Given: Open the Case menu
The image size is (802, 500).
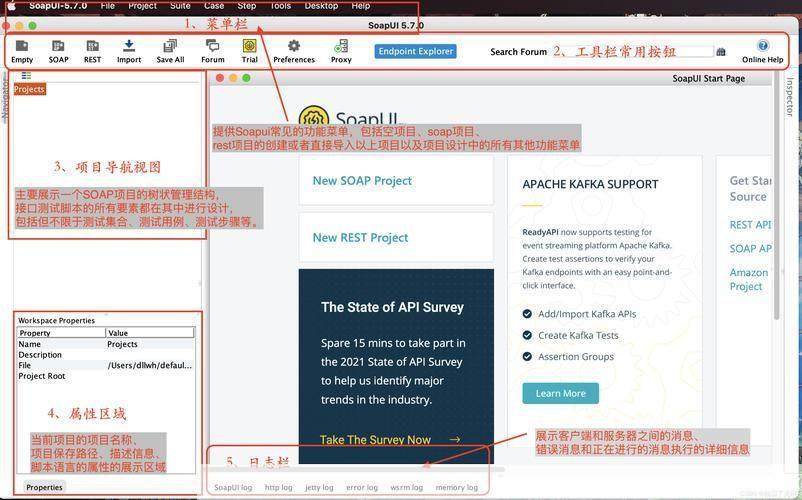Looking at the screenshot, I should click(x=214, y=6).
